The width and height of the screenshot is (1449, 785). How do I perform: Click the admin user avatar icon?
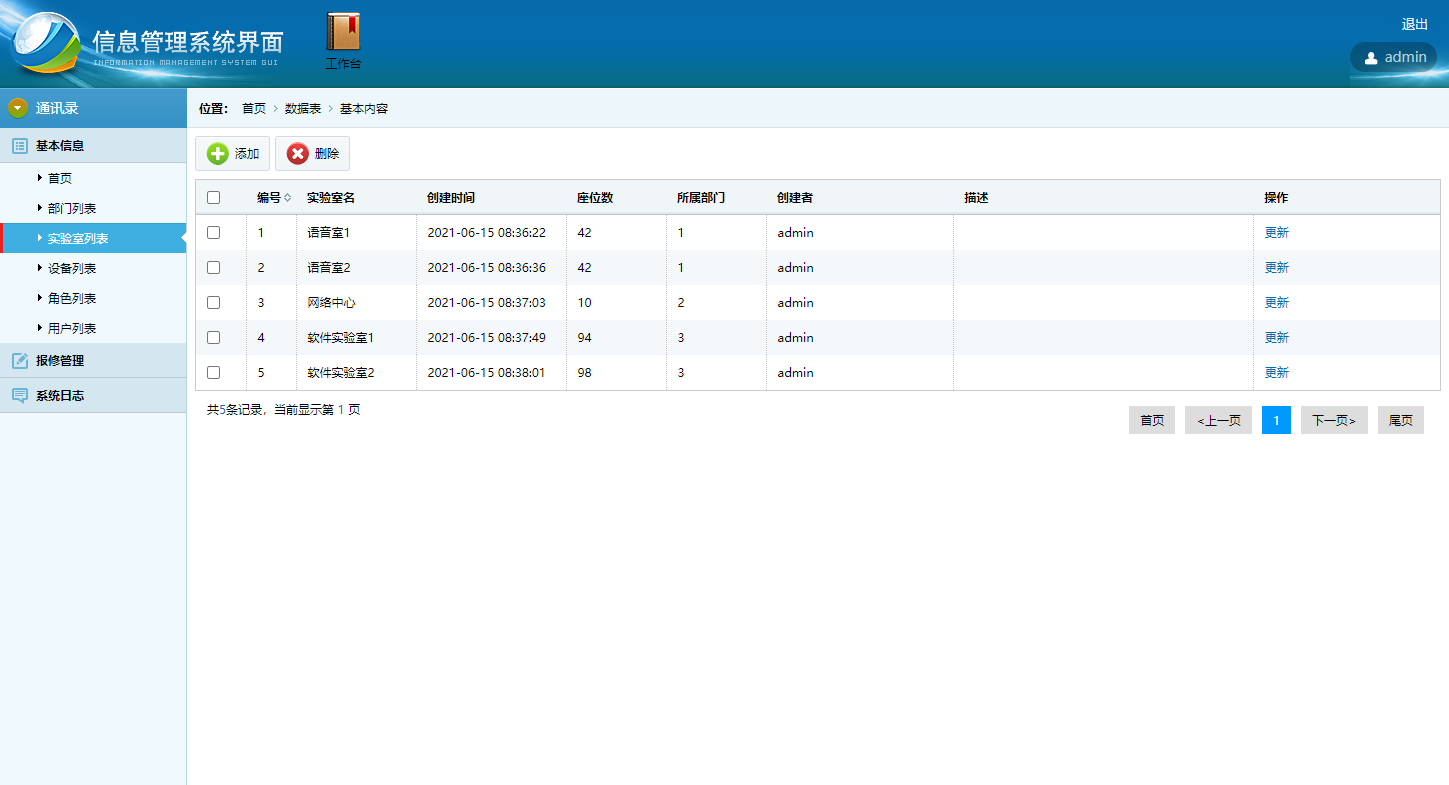(x=1370, y=58)
